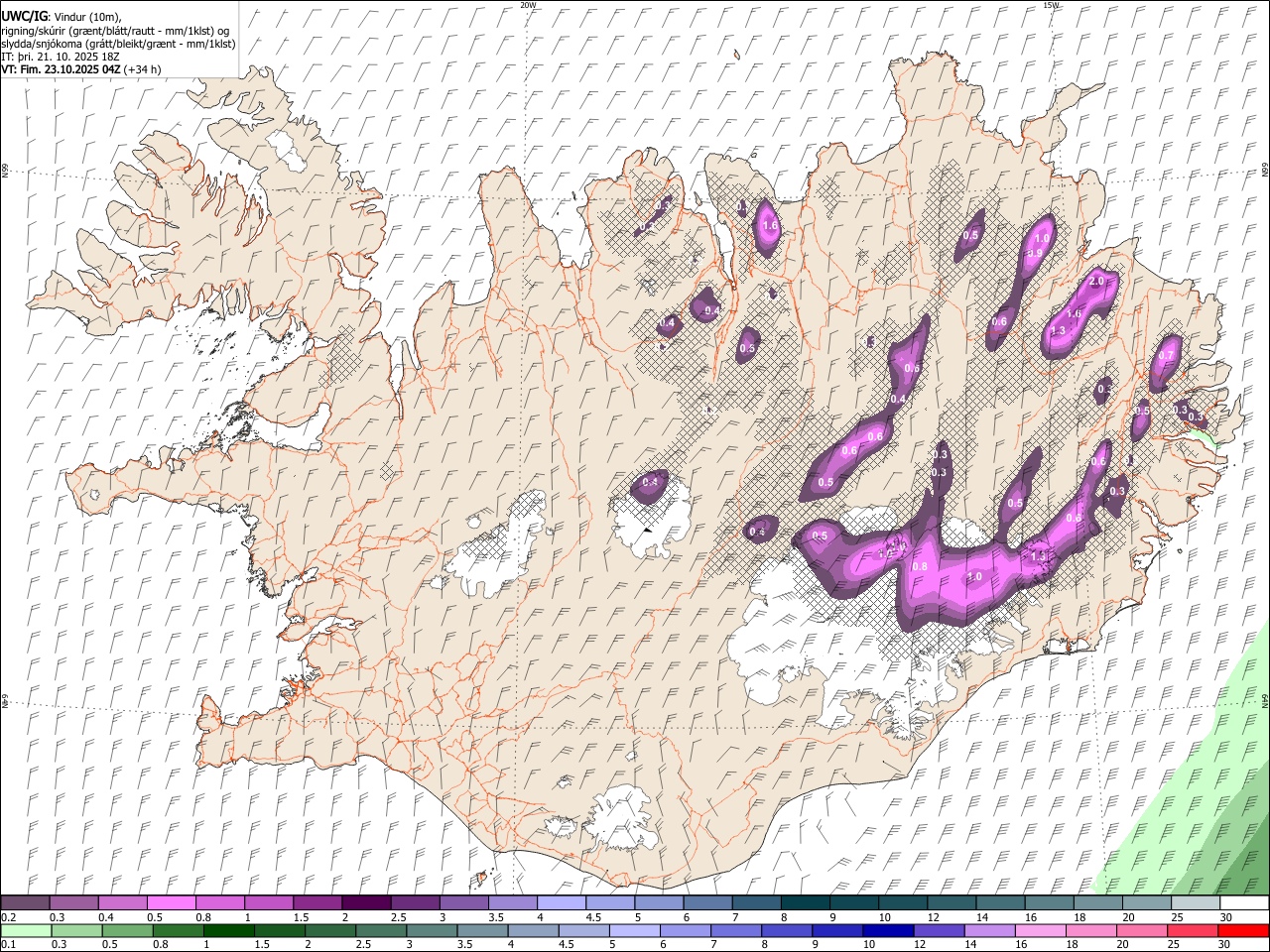This screenshot has width=1270, height=952.
Task: Click the '15W' longitude label
Action: coord(1052,5)
